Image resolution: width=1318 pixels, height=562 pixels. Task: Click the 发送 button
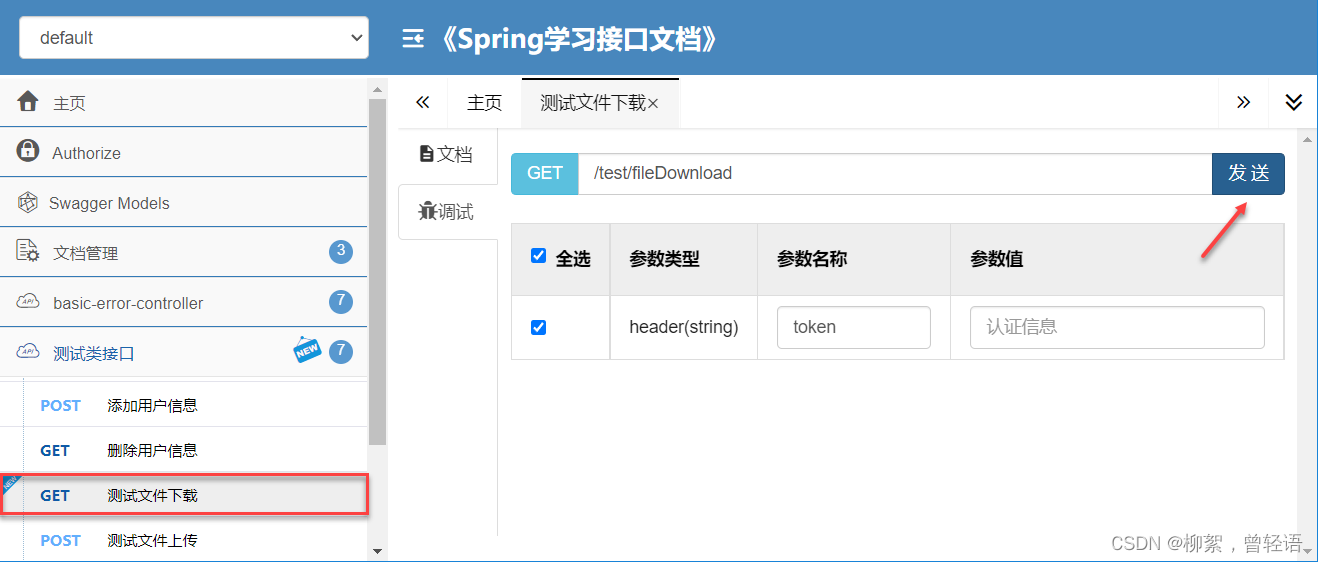[1248, 173]
